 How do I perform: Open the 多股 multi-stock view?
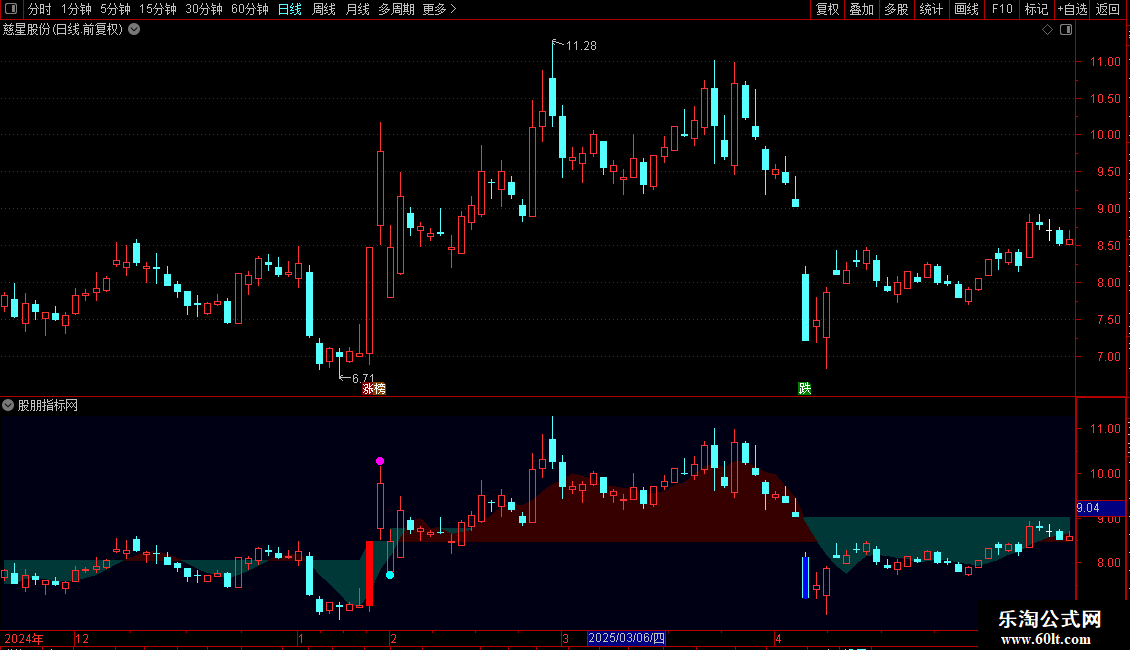tap(896, 9)
